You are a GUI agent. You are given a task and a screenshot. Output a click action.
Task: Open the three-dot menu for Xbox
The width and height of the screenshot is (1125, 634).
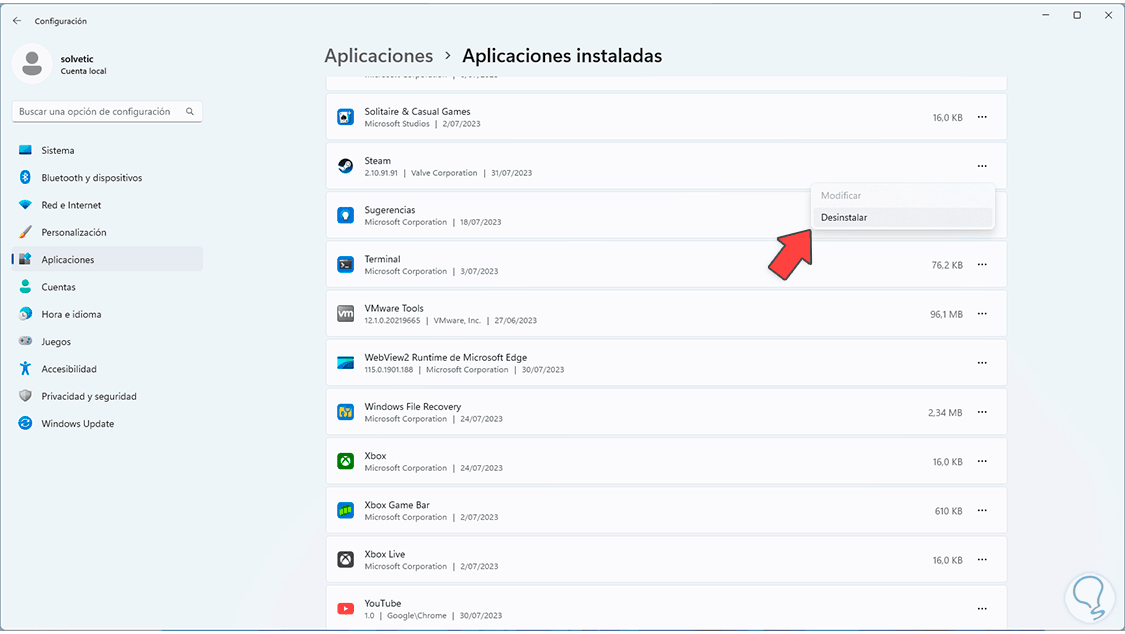[982, 461]
